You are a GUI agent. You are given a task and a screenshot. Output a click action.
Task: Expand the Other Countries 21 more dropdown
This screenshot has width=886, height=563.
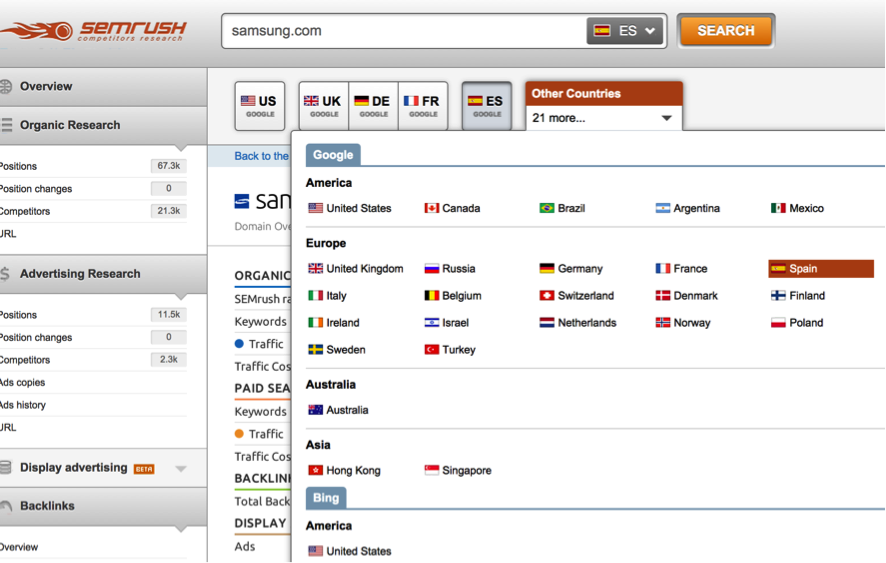(x=603, y=118)
